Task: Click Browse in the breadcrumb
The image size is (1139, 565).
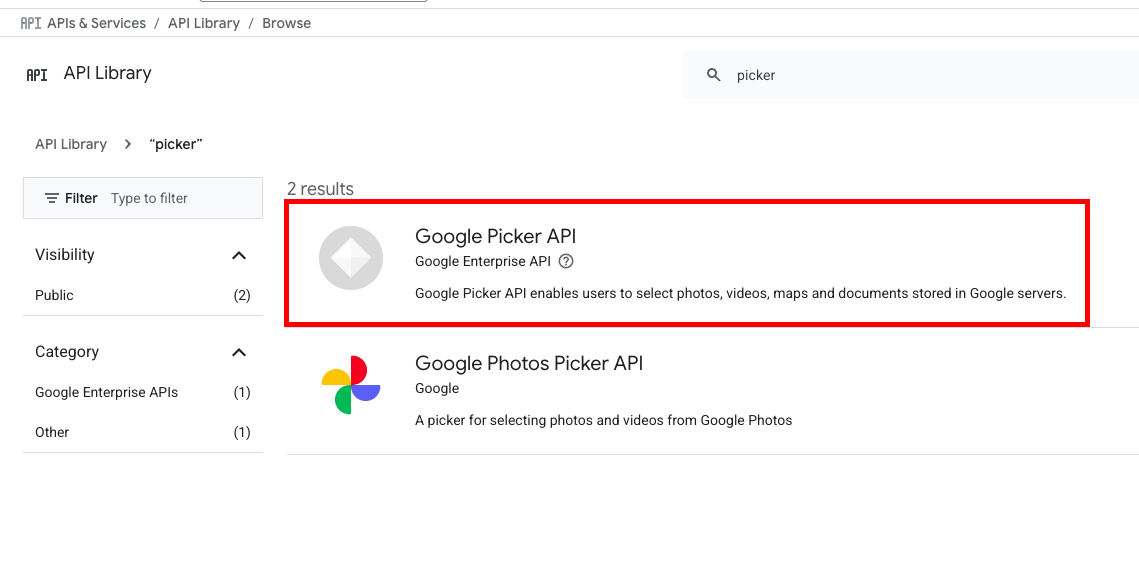Action: (286, 23)
